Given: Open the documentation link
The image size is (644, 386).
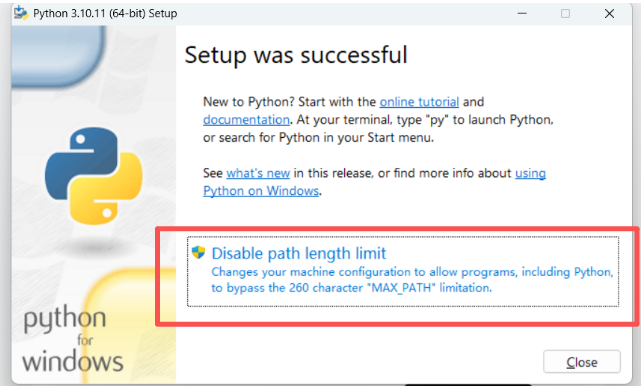Looking at the screenshot, I should 246,120.
